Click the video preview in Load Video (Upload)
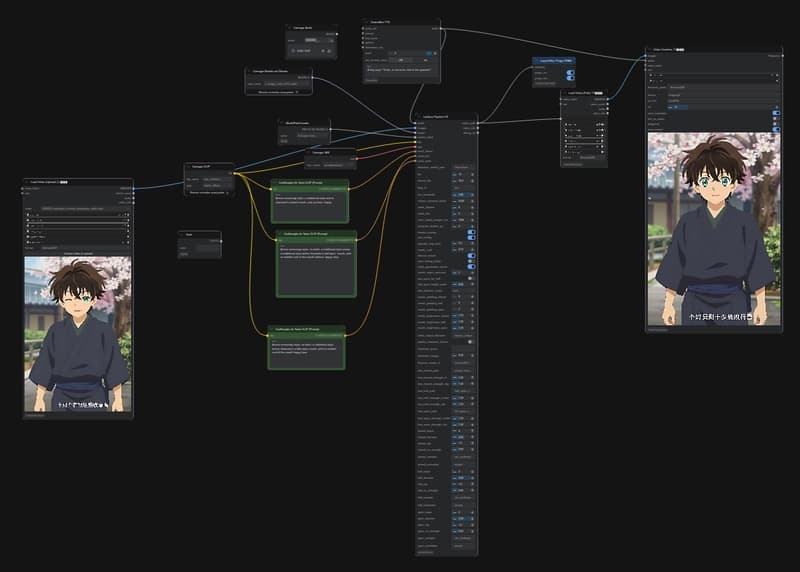This screenshot has width=800, height=572. coord(78,334)
